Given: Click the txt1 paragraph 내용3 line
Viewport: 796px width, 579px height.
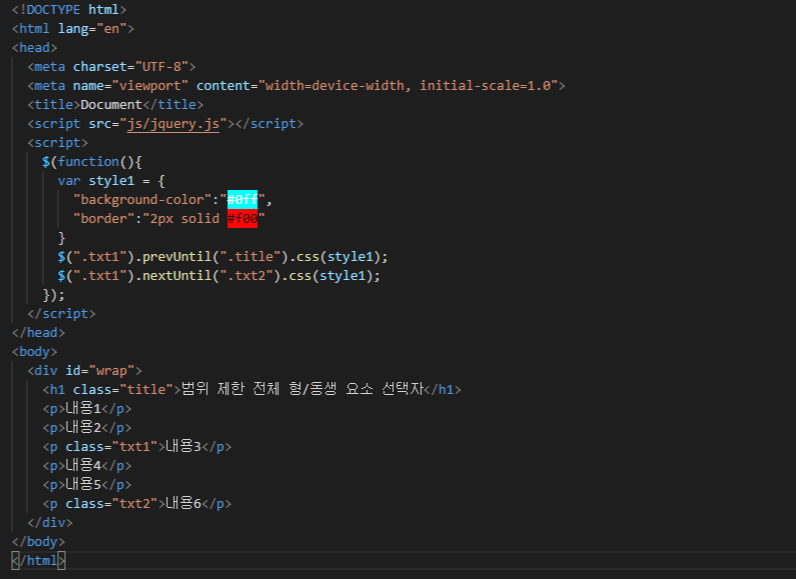Looking at the screenshot, I should 137,447.
